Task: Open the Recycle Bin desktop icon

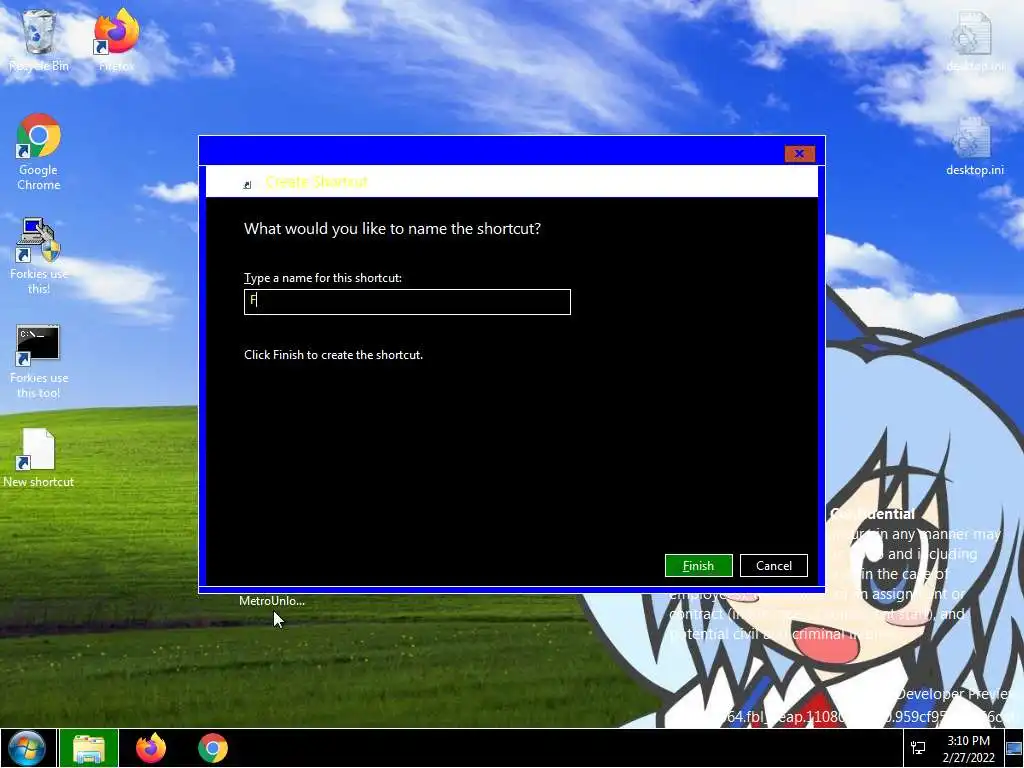Action: click(x=39, y=39)
